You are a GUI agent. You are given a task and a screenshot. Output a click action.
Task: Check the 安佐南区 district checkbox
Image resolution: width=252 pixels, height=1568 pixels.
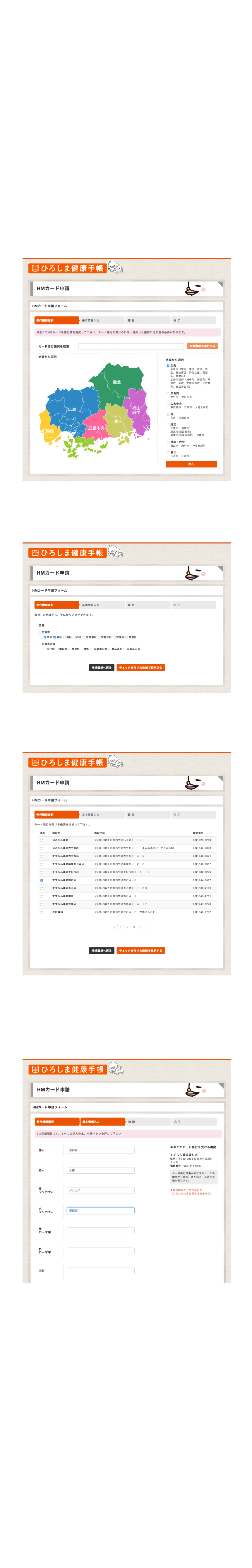pyautogui.click(x=84, y=637)
